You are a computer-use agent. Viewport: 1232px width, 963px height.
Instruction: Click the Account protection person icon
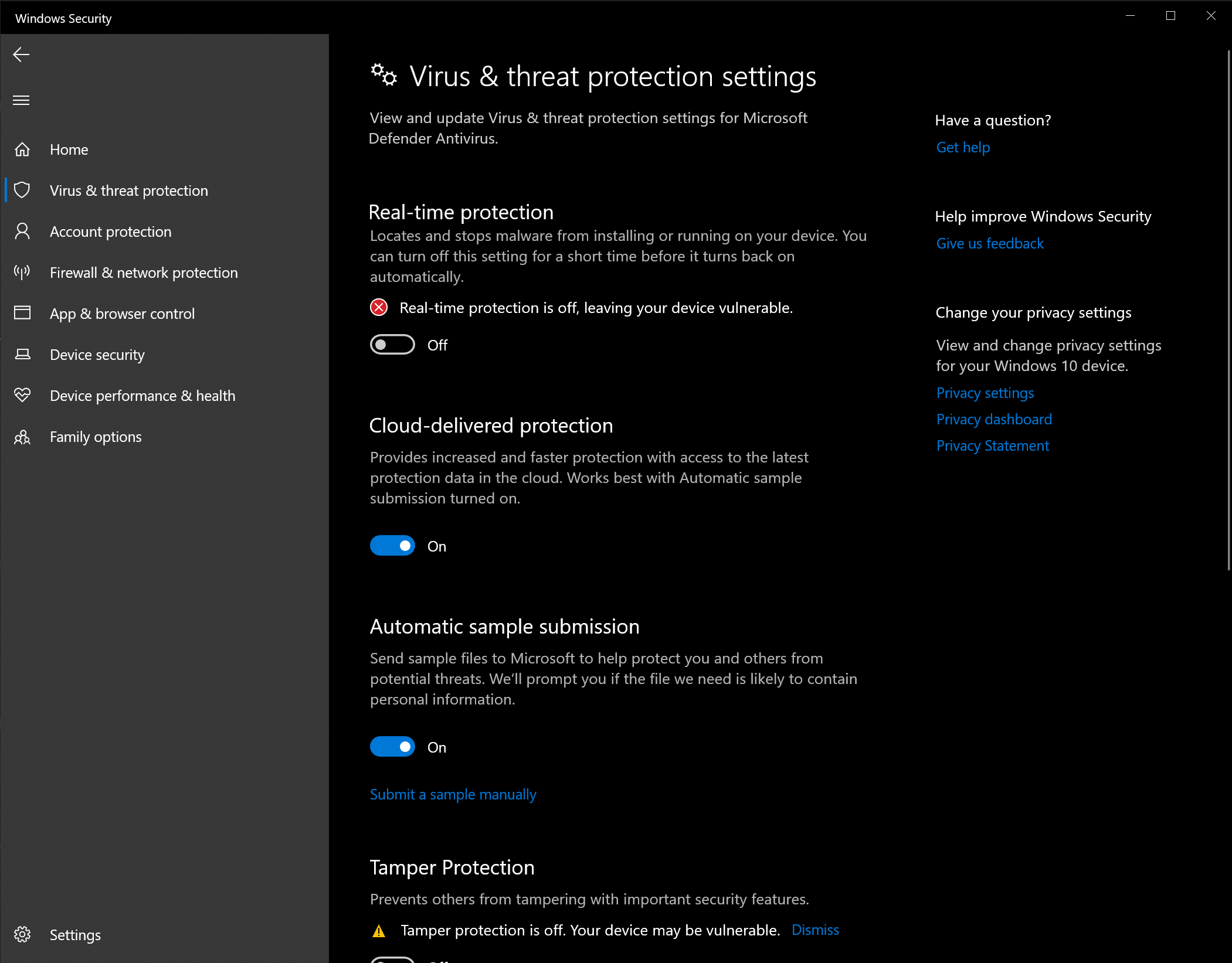tap(22, 232)
